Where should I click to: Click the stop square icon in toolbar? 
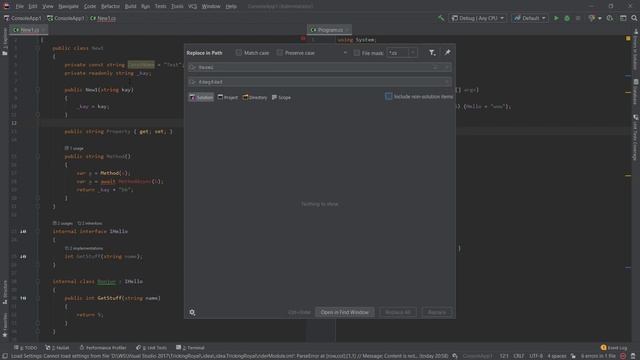tap(578, 18)
